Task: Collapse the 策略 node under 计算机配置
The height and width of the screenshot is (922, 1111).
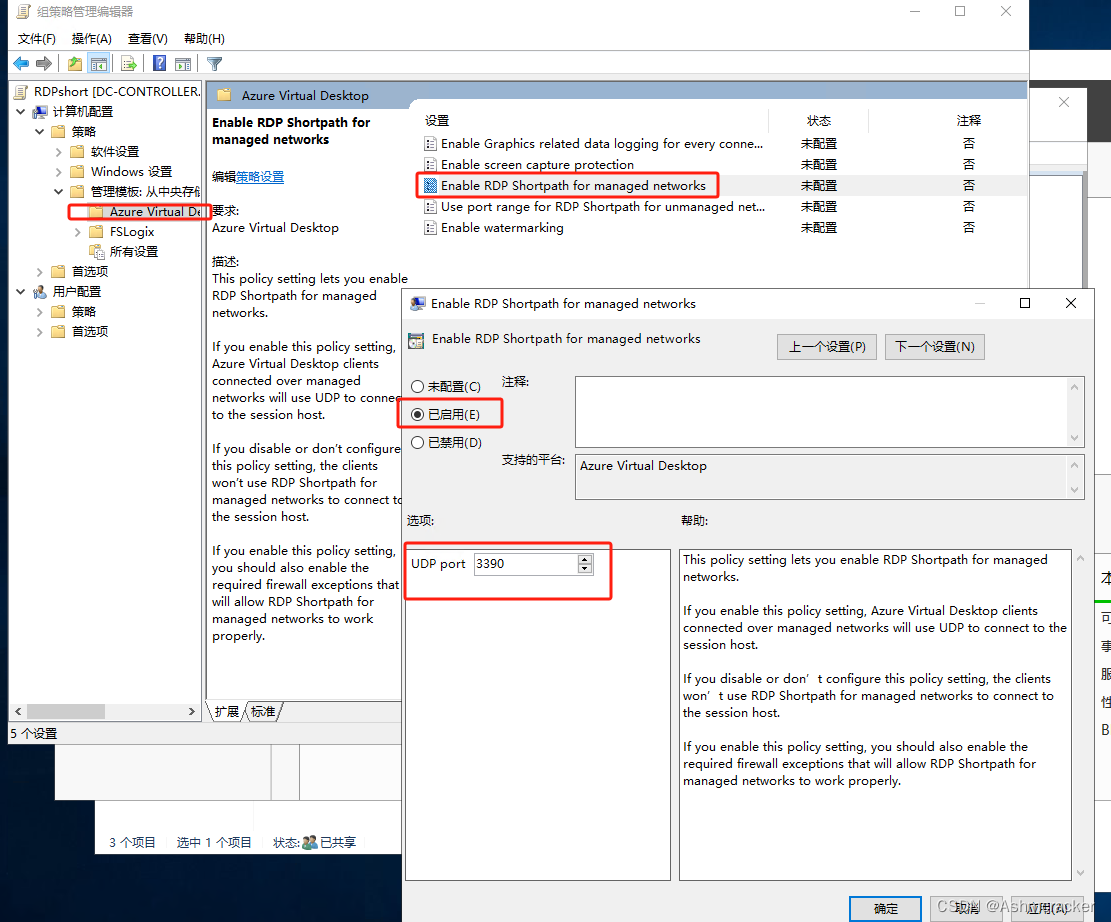Action: coord(39,132)
